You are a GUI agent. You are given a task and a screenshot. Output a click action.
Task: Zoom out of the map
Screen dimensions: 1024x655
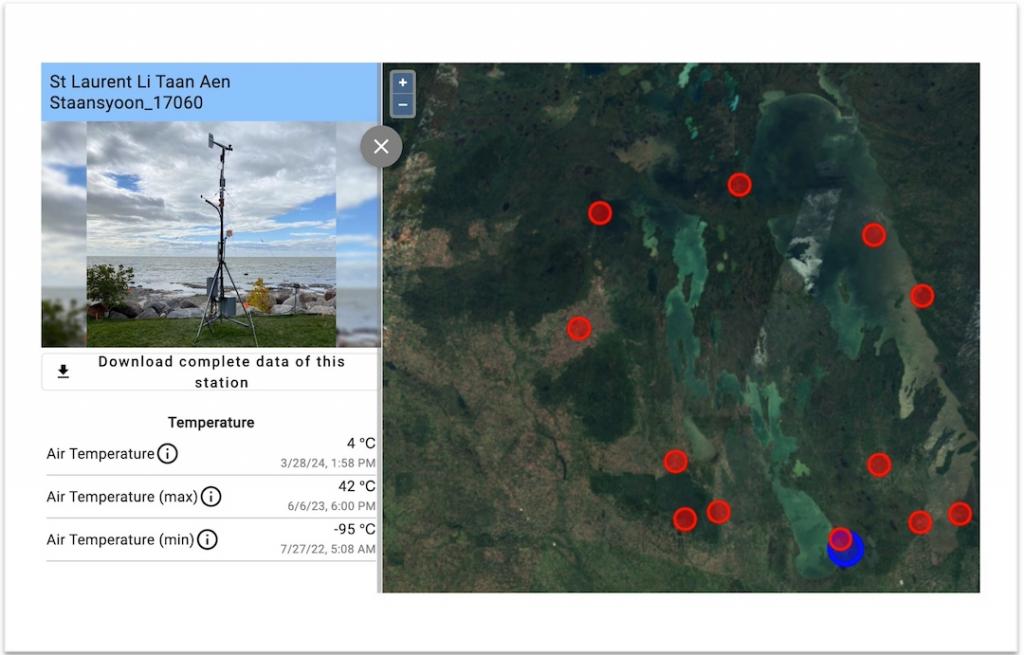pos(403,104)
